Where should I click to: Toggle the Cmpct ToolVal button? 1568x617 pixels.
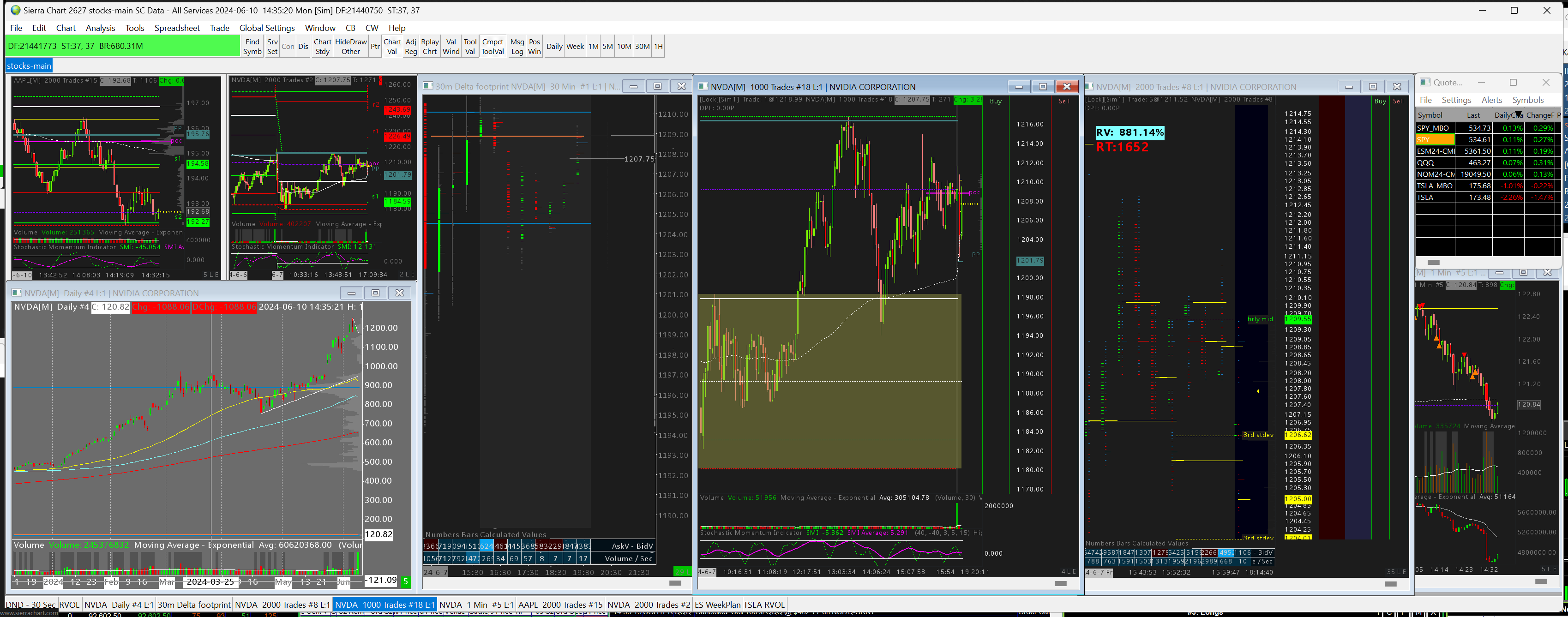click(x=493, y=46)
